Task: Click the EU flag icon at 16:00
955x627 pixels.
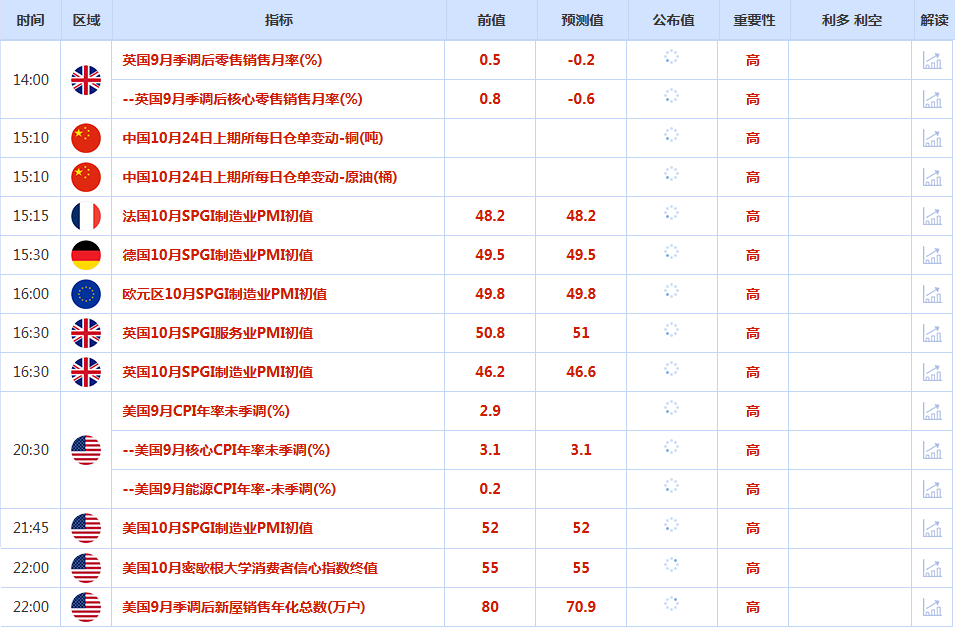Action: (86, 294)
